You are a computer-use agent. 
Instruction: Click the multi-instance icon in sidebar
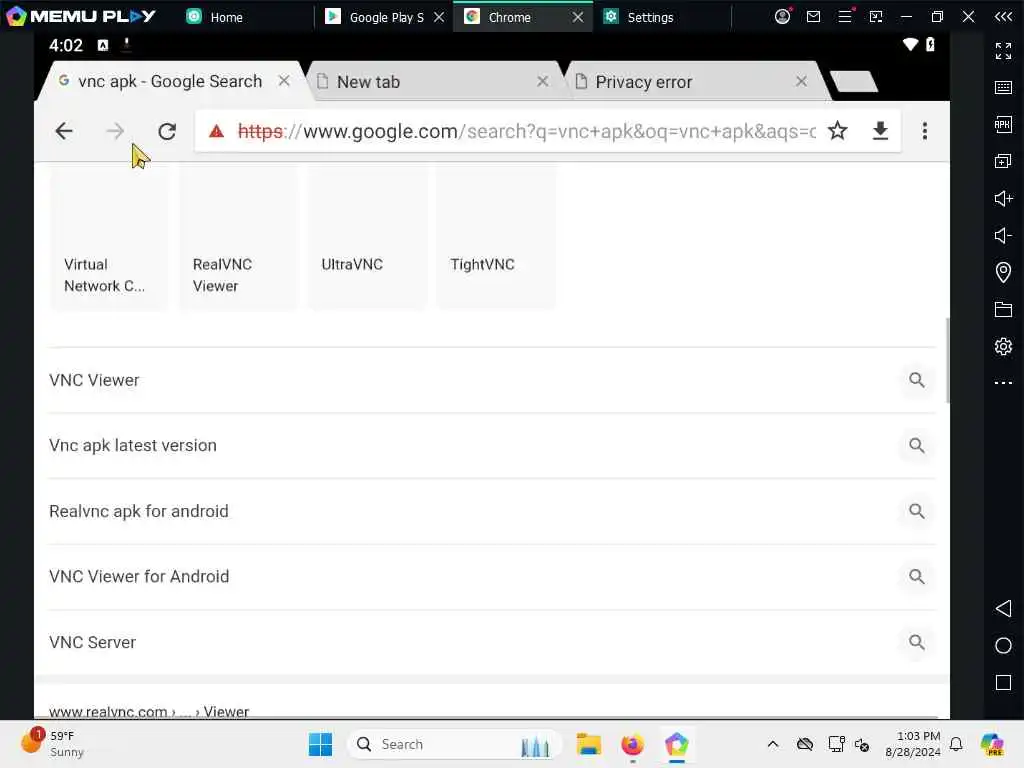point(1003,161)
